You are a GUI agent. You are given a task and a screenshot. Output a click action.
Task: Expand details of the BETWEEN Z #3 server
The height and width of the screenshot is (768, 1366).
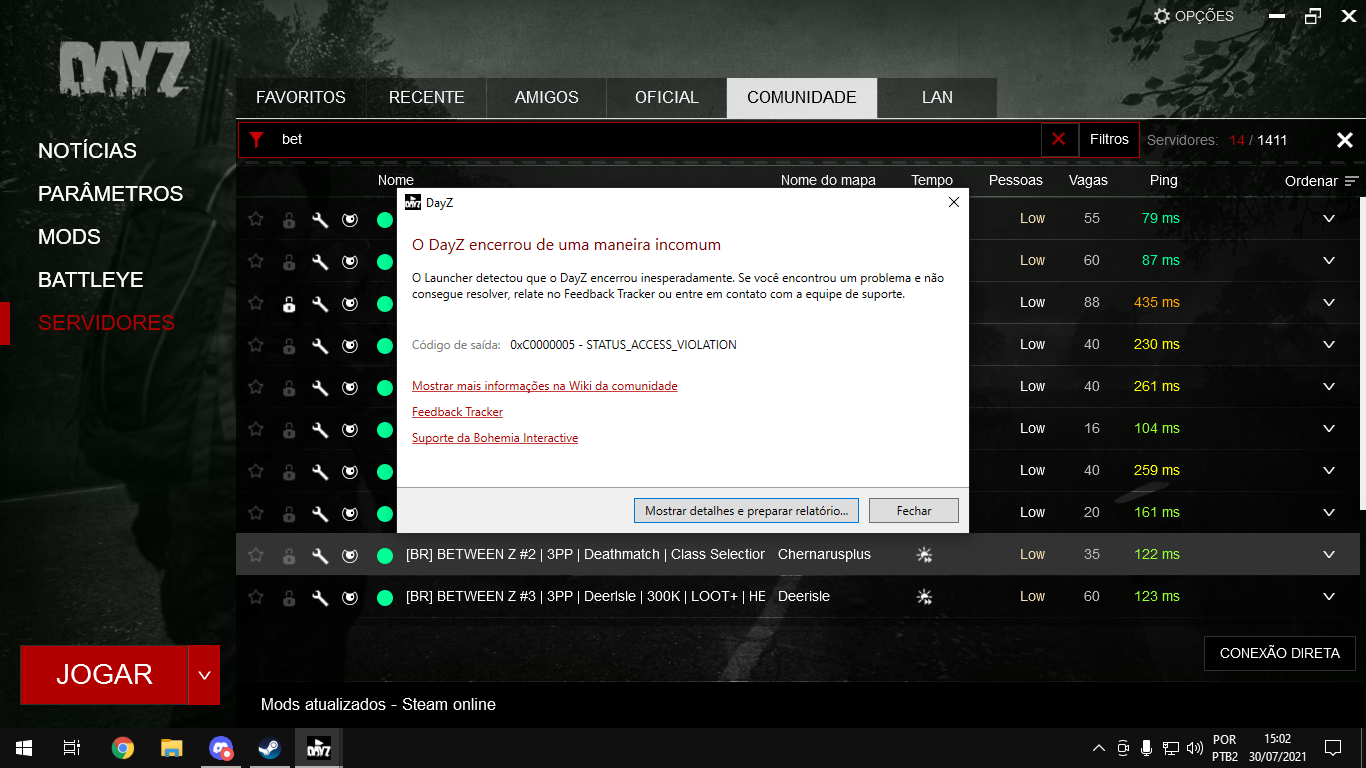coord(1329,597)
